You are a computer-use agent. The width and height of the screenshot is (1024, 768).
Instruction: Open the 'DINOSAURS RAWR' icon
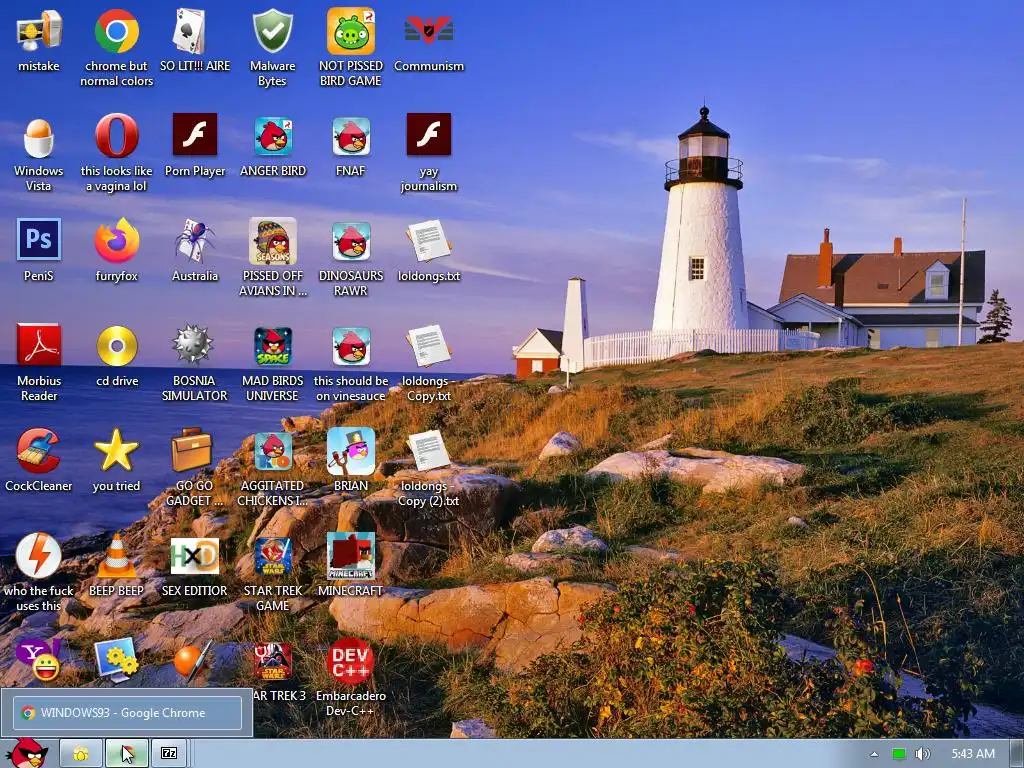351,241
